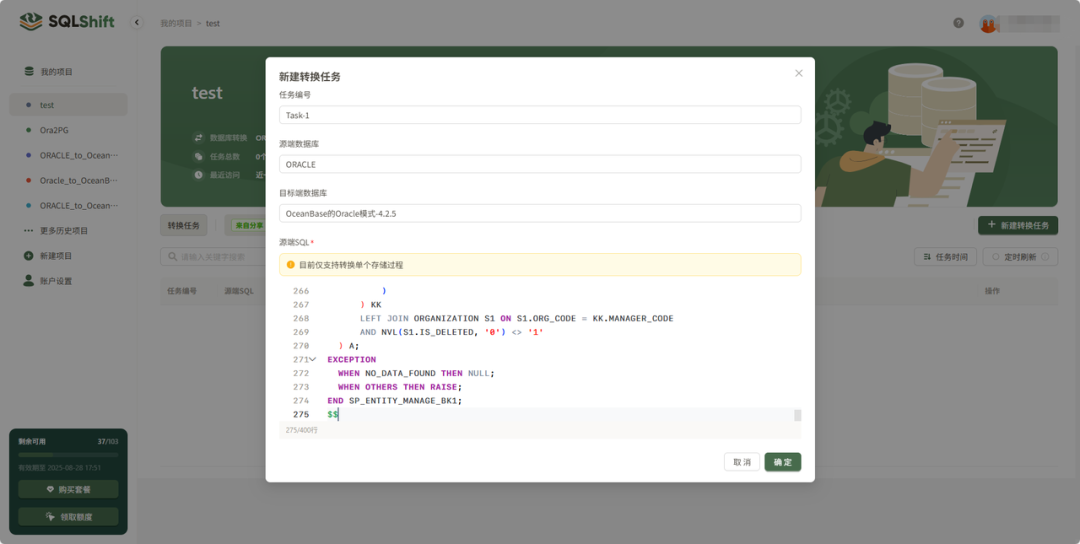The height and width of the screenshot is (544, 1080).
Task: Click the 操作 column header
Action: click(992, 291)
